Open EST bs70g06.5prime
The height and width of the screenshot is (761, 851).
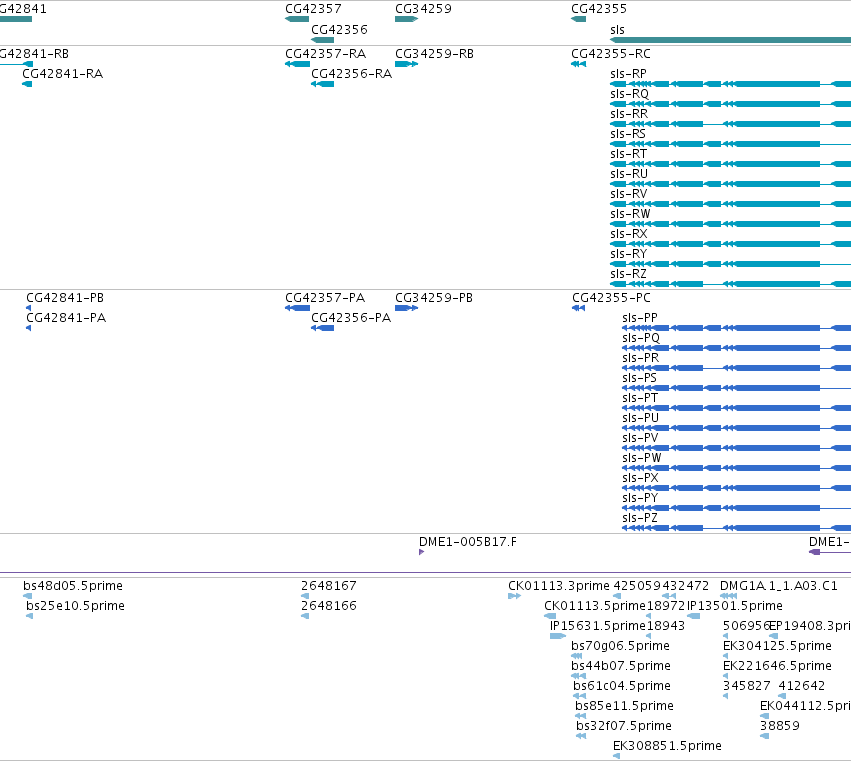[x=620, y=646]
